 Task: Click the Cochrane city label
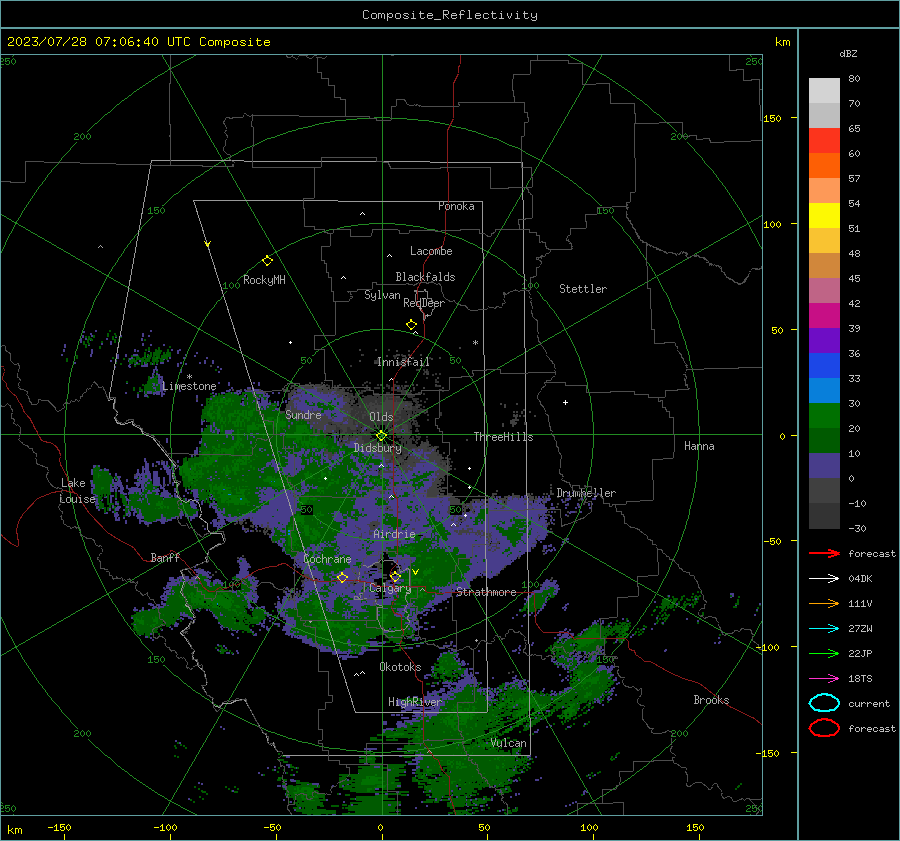327,559
